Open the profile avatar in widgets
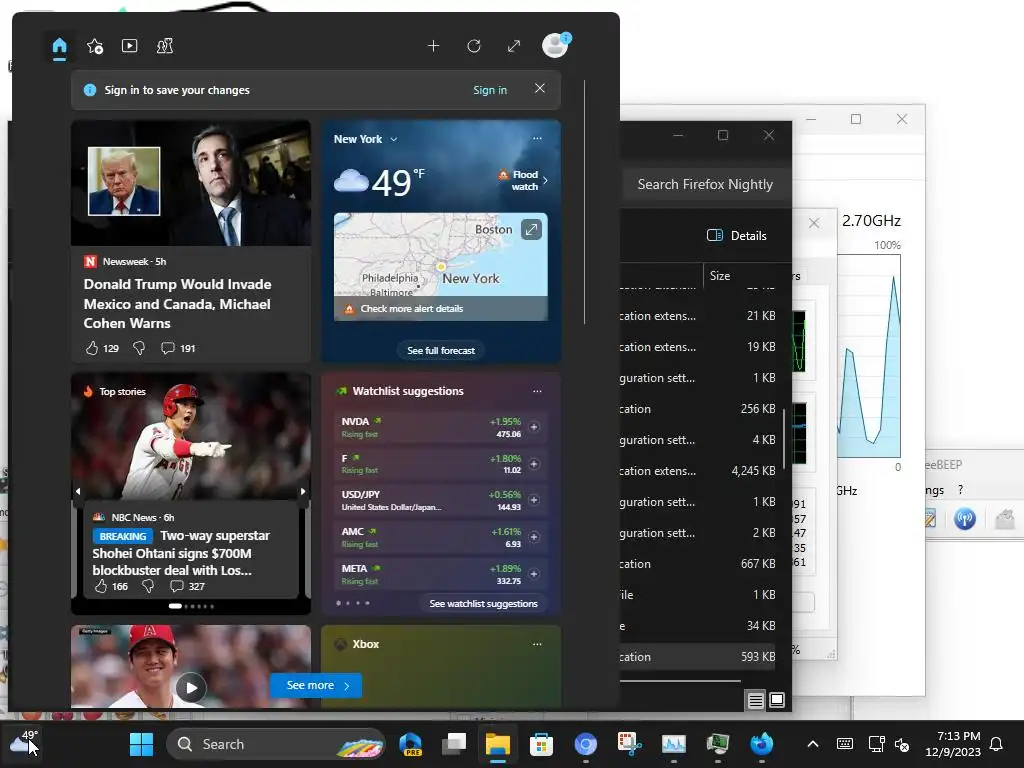This screenshot has width=1024, height=768. (x=555, y=45)
